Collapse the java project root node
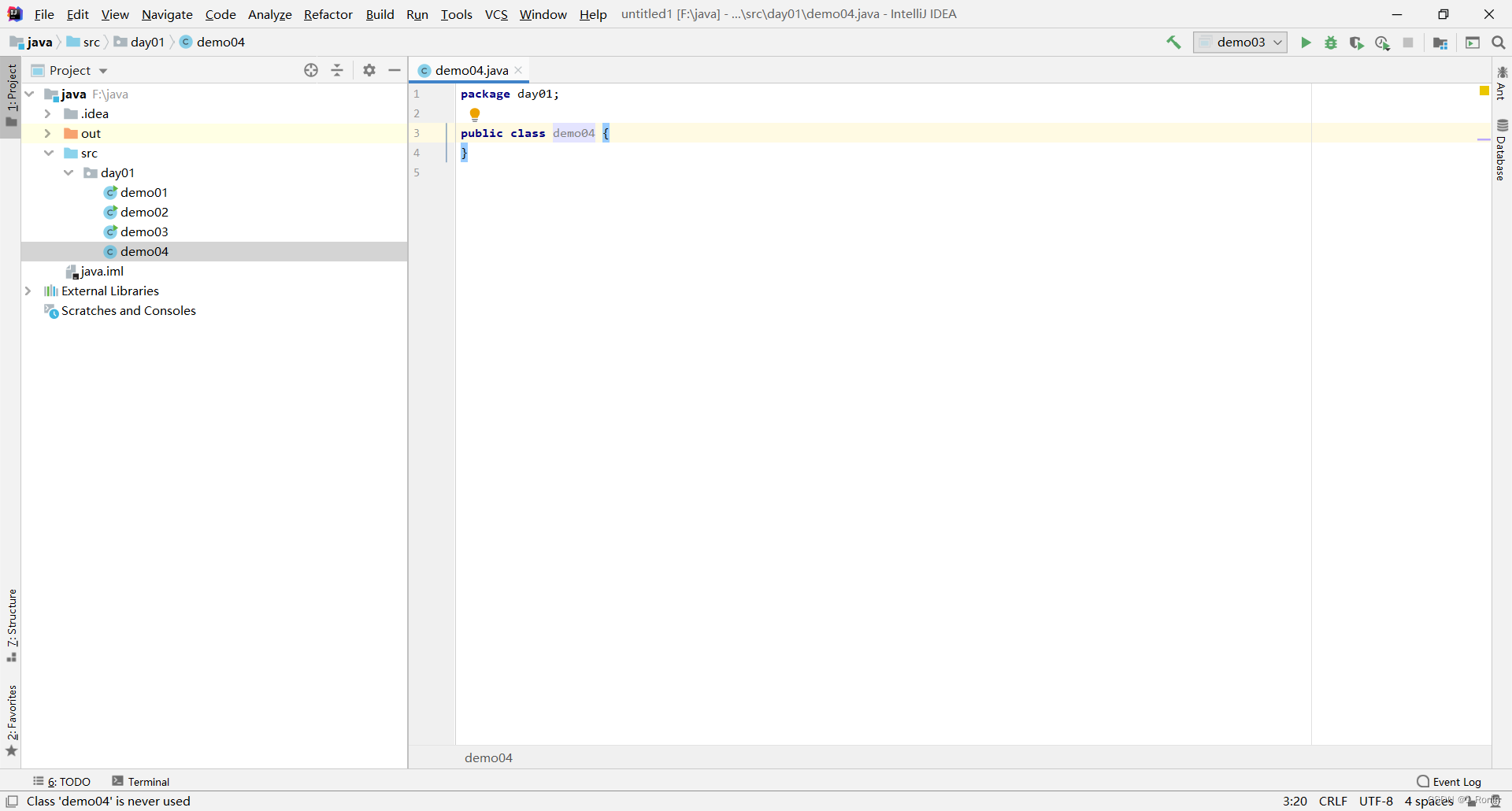The image size is (1512, 811). pos(29,94)
